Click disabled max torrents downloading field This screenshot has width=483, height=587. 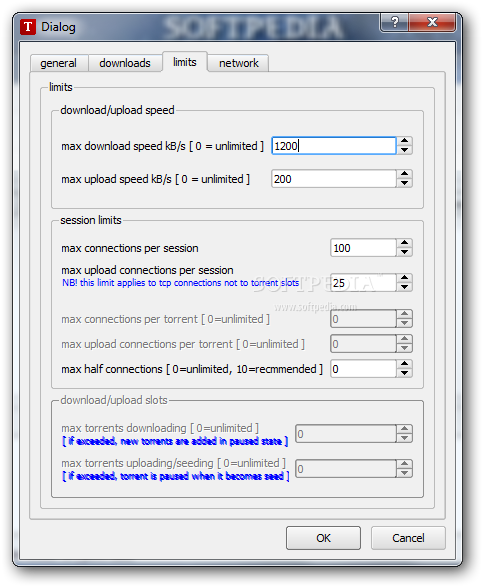tap(346, 434)
